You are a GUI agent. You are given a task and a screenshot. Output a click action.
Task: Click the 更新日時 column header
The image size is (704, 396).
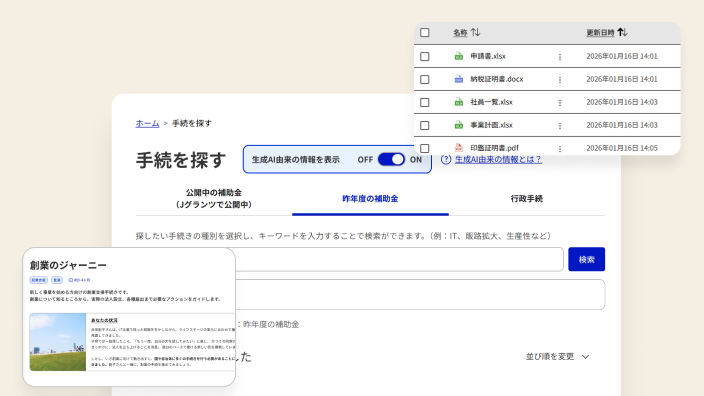click(x=600, y=32)
